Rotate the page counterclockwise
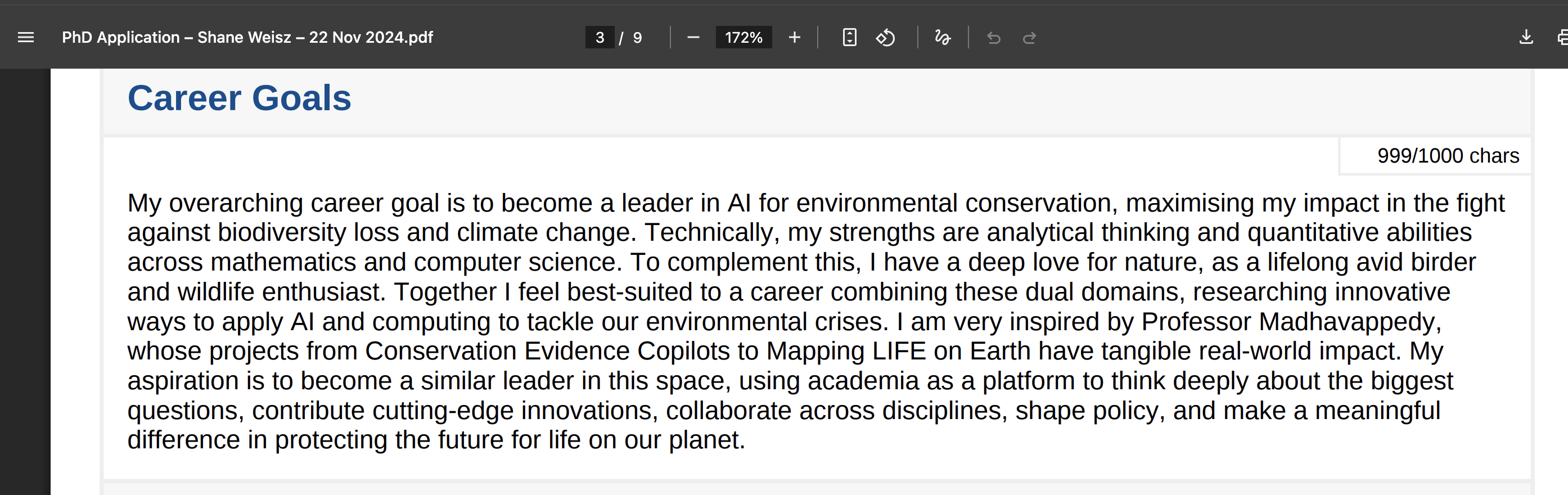Image resolution: width=1568 pixels, height=495 pixels. point(886,37)
